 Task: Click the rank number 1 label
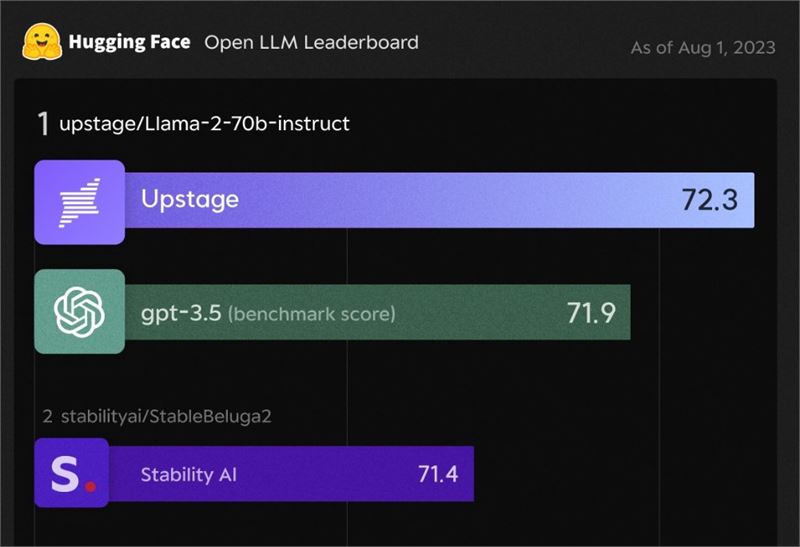(x=43, y=123)
